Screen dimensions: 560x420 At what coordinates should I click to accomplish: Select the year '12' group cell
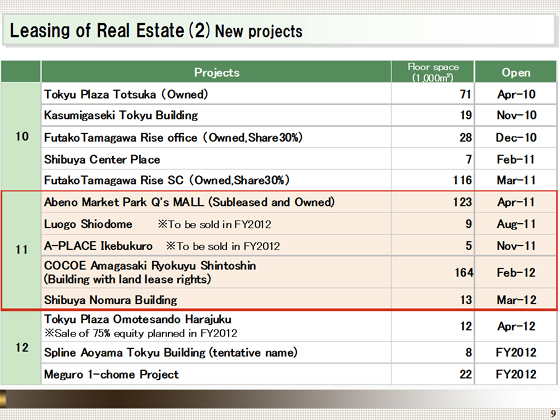tap(21, 347)
